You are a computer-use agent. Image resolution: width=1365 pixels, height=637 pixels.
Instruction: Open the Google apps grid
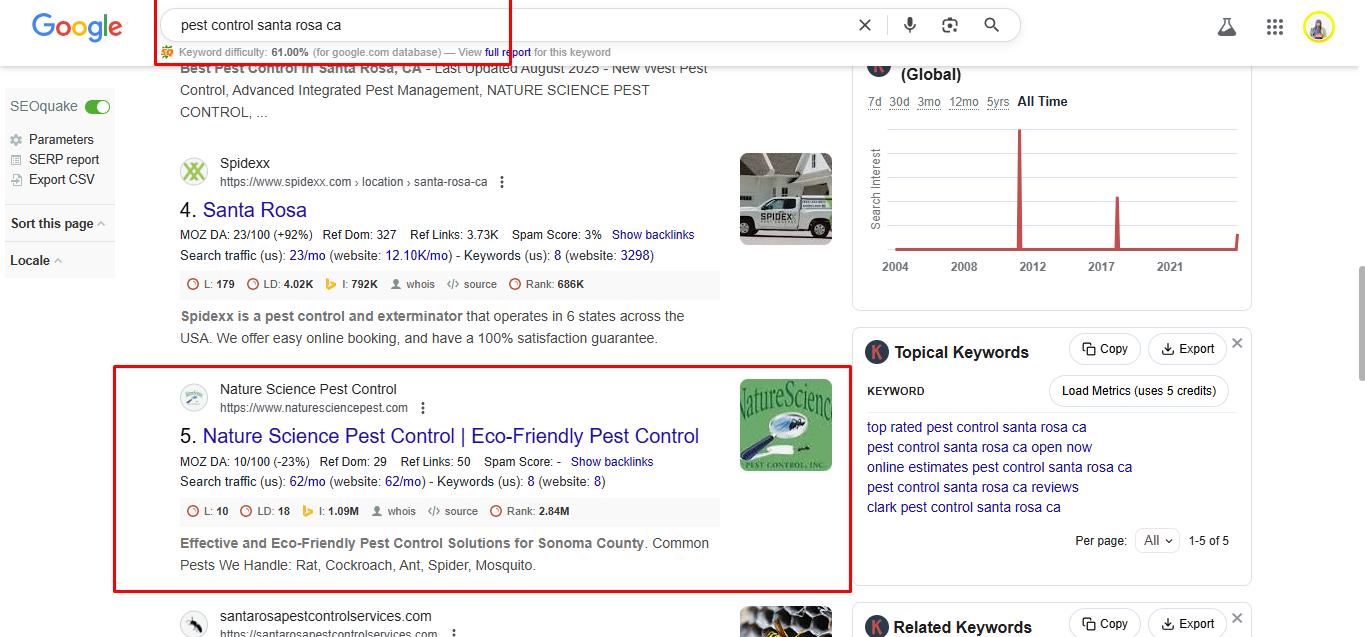click(1274, 27)
